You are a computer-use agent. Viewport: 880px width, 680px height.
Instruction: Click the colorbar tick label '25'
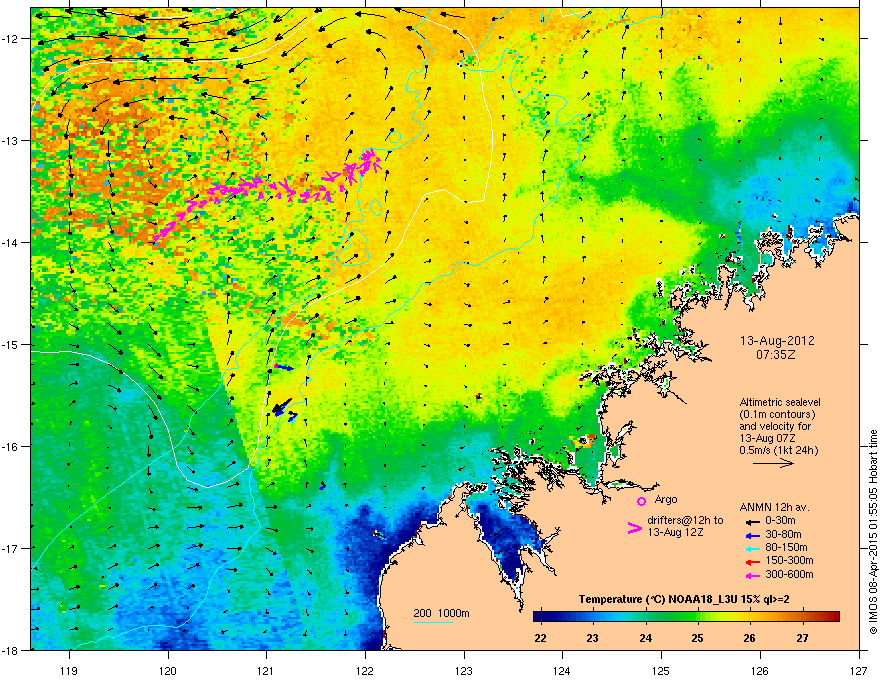pos(698,638)
